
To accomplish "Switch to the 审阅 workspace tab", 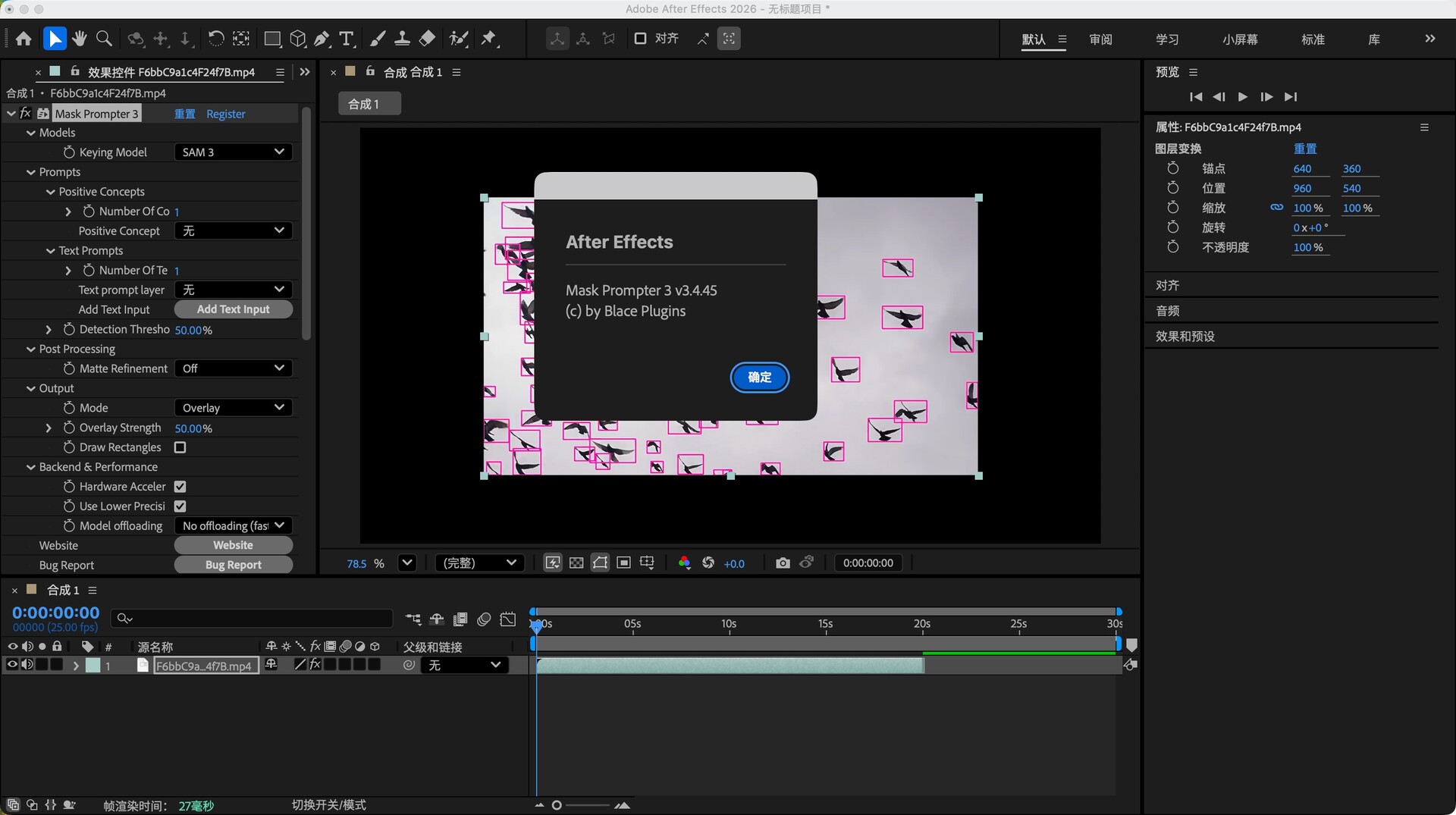I will [1100, 39].
